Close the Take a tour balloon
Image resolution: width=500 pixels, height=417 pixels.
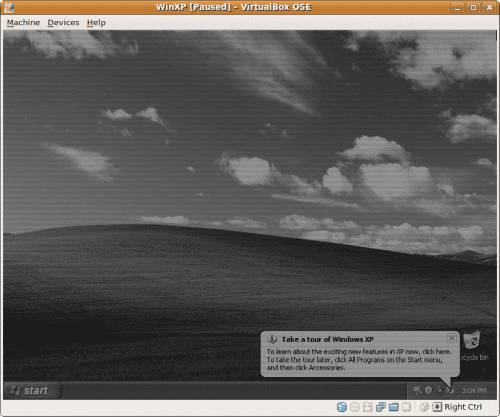pos(451,338)
